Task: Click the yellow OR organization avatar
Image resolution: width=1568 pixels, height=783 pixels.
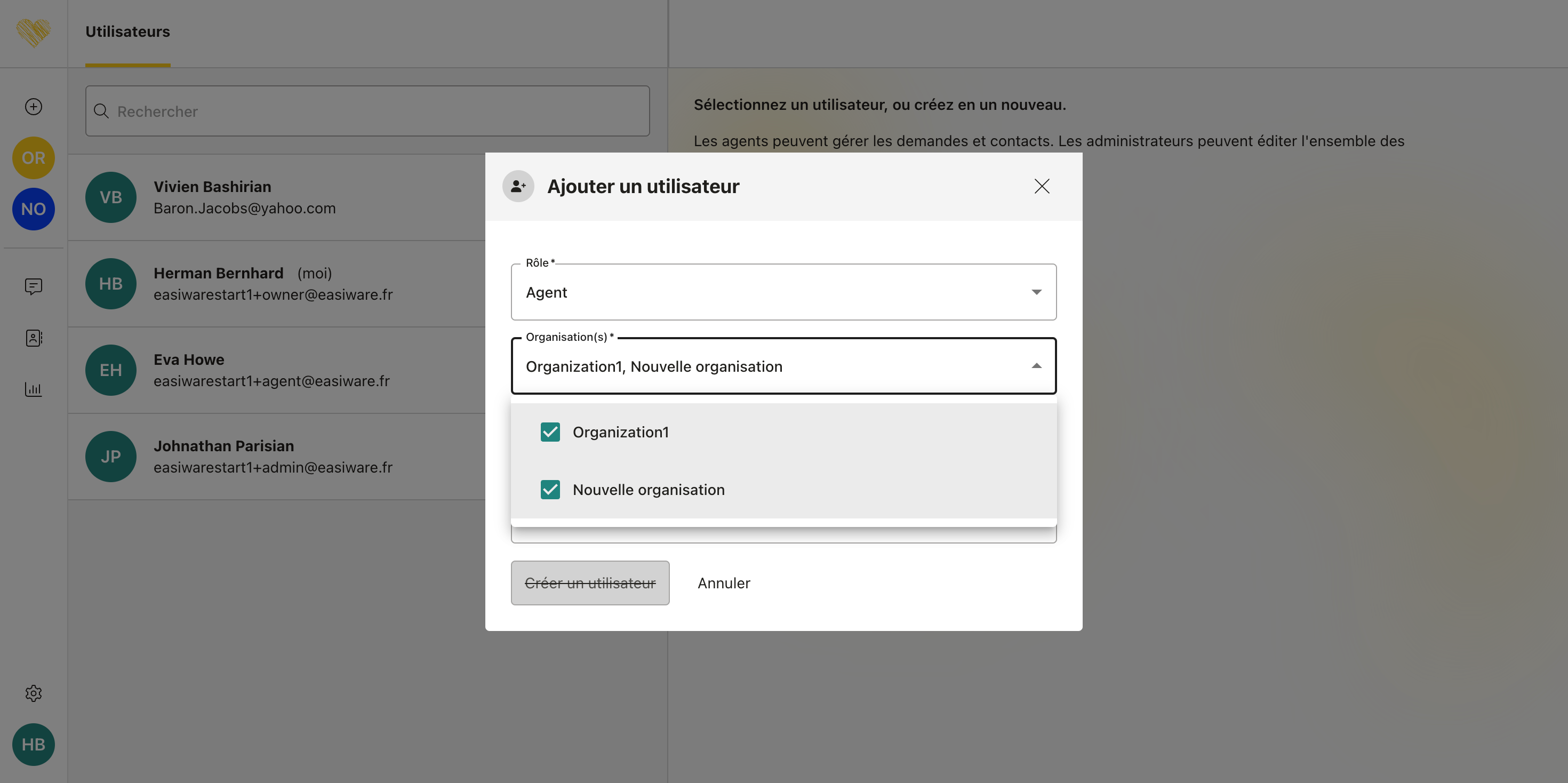Action: tap(34, 158)
